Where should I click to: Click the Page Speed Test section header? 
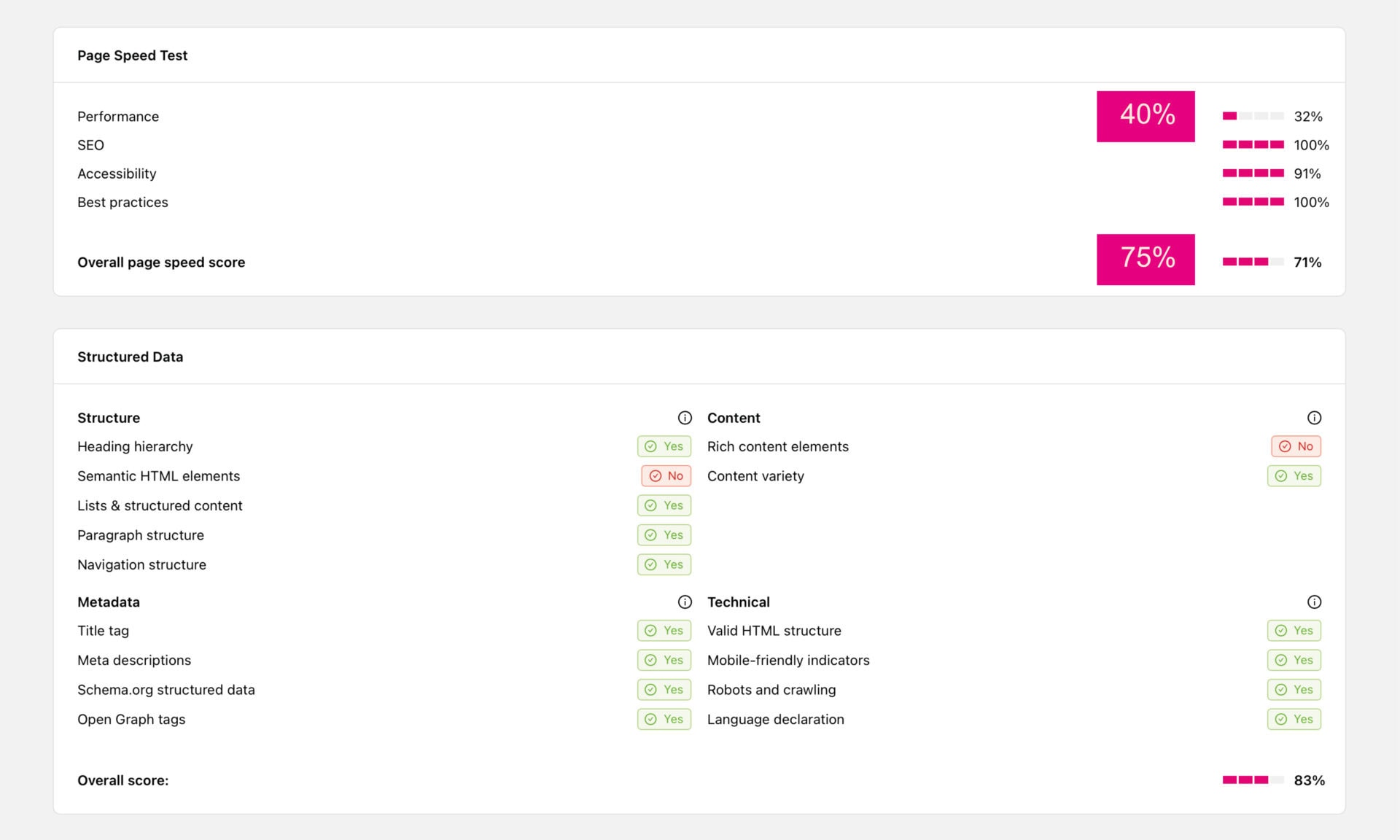click(x=132, y=55)
